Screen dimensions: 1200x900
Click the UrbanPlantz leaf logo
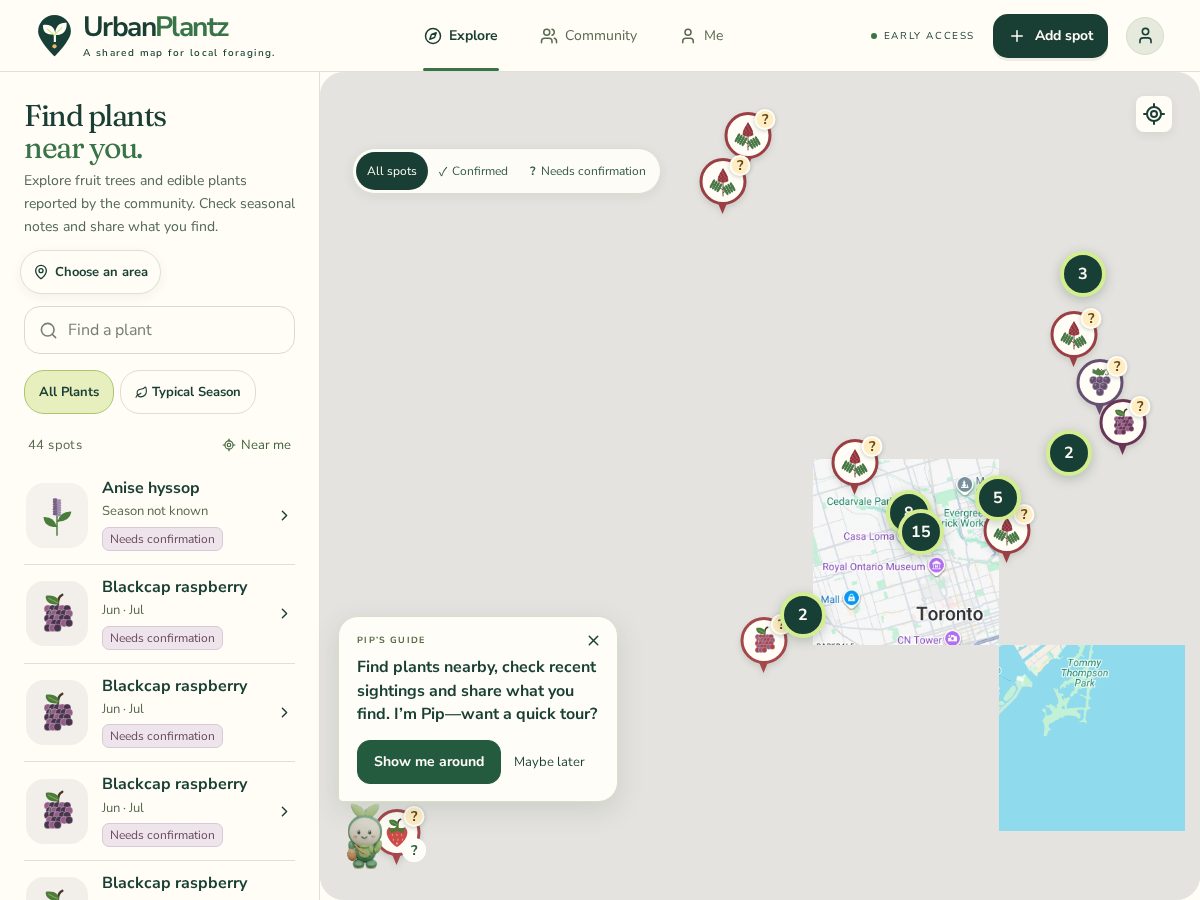point(54,35)
